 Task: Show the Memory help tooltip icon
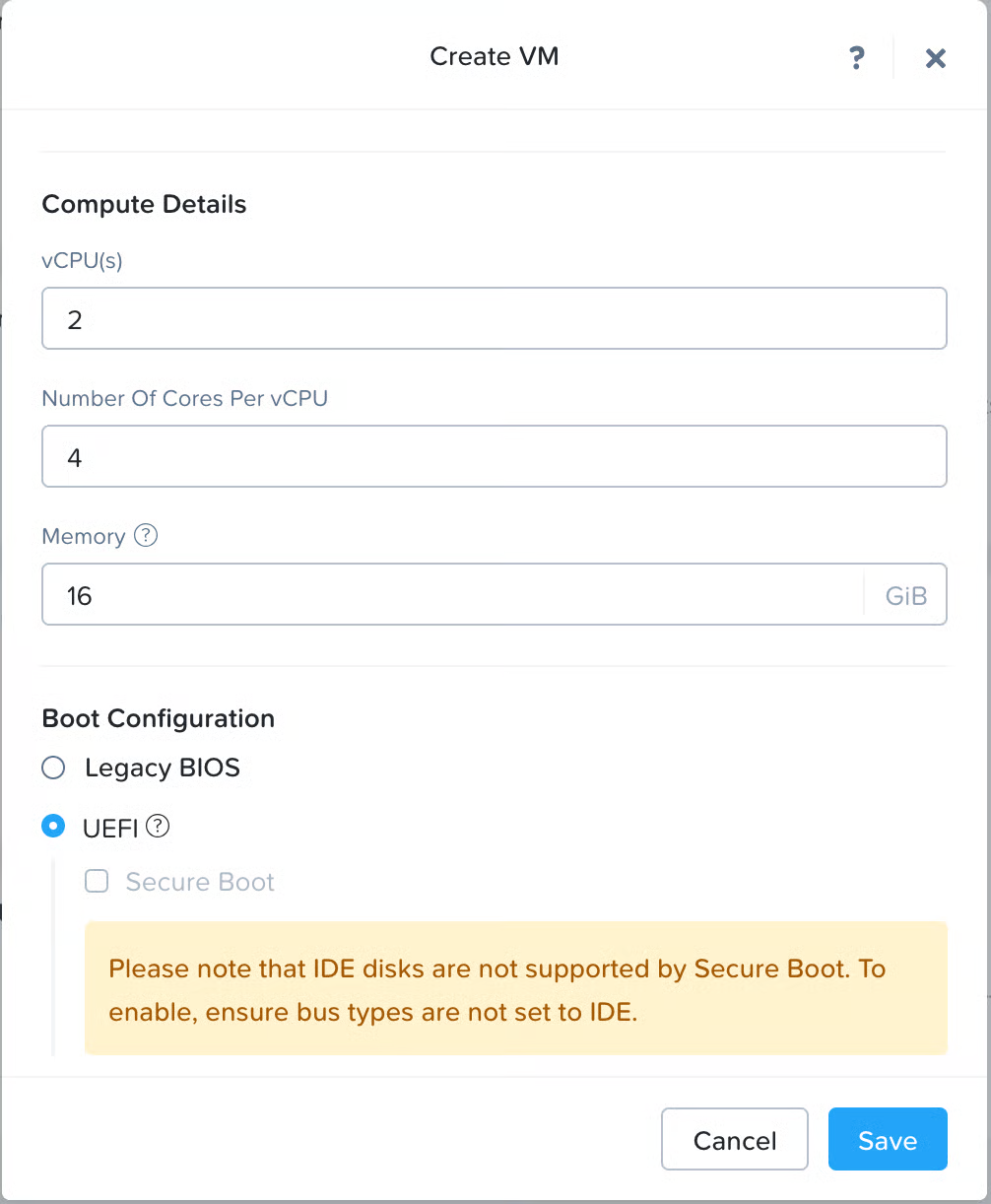coord(146,536)
